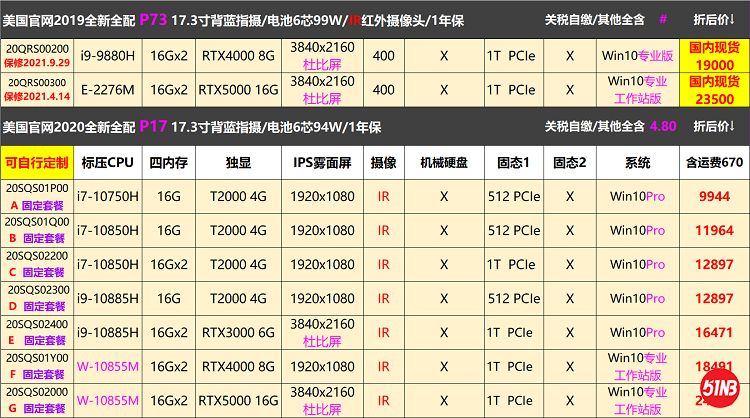This screenshot has height=418, width=750.
Task: Click the yellow 国内现货 19000 price cell
Action: 712,55
